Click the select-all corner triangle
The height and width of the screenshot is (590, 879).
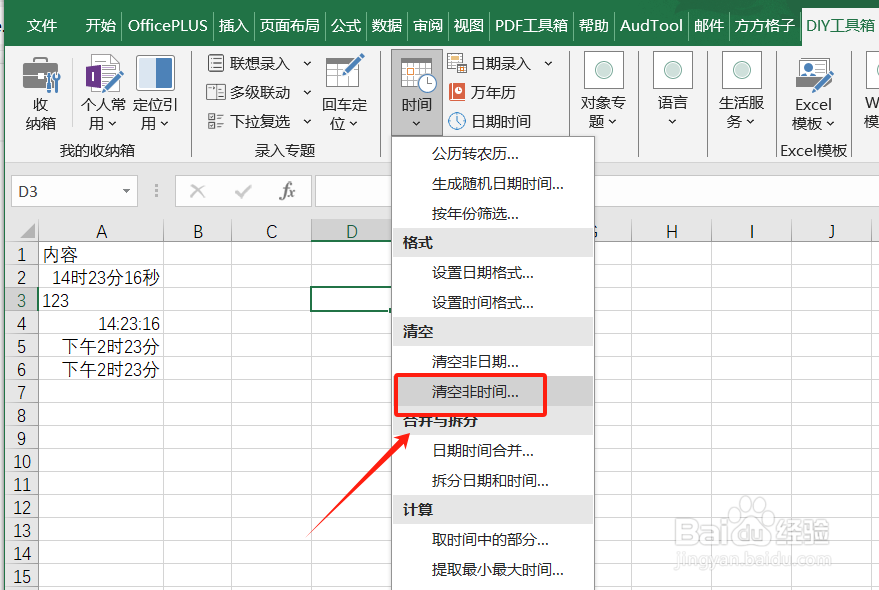pyautogui.click(x=27, y=231)
